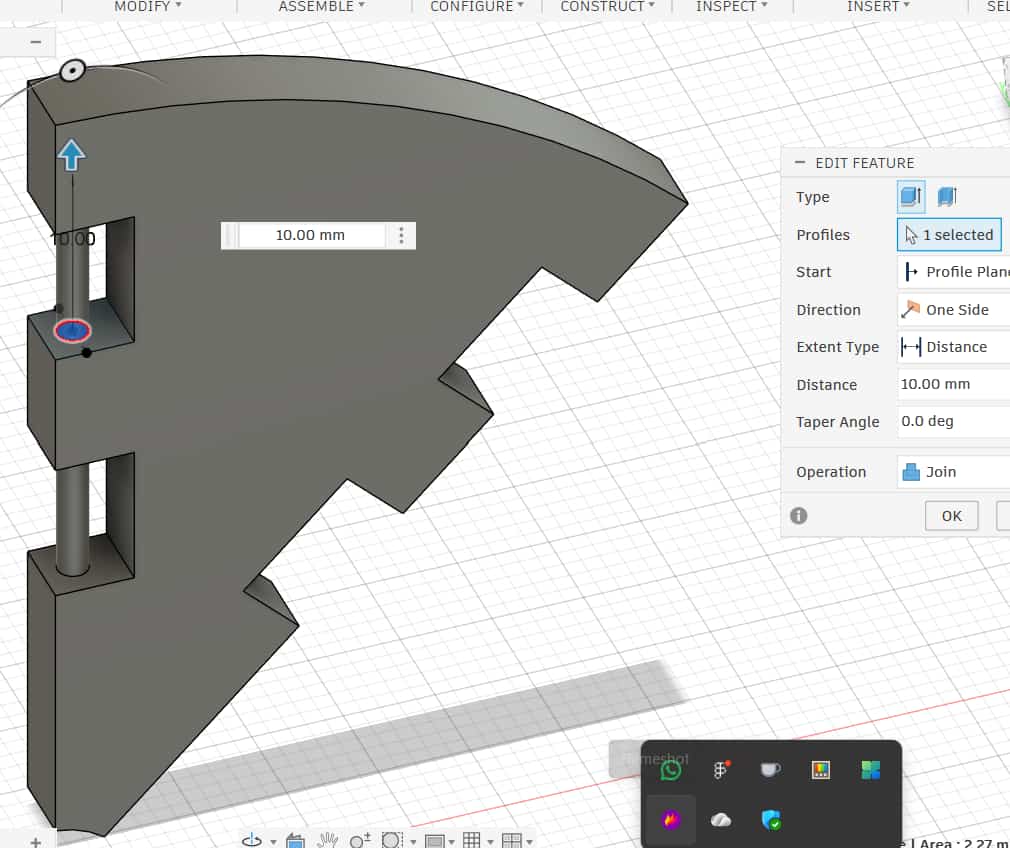
Task: Open Figma agent tray icon
Action: (721, 769)
